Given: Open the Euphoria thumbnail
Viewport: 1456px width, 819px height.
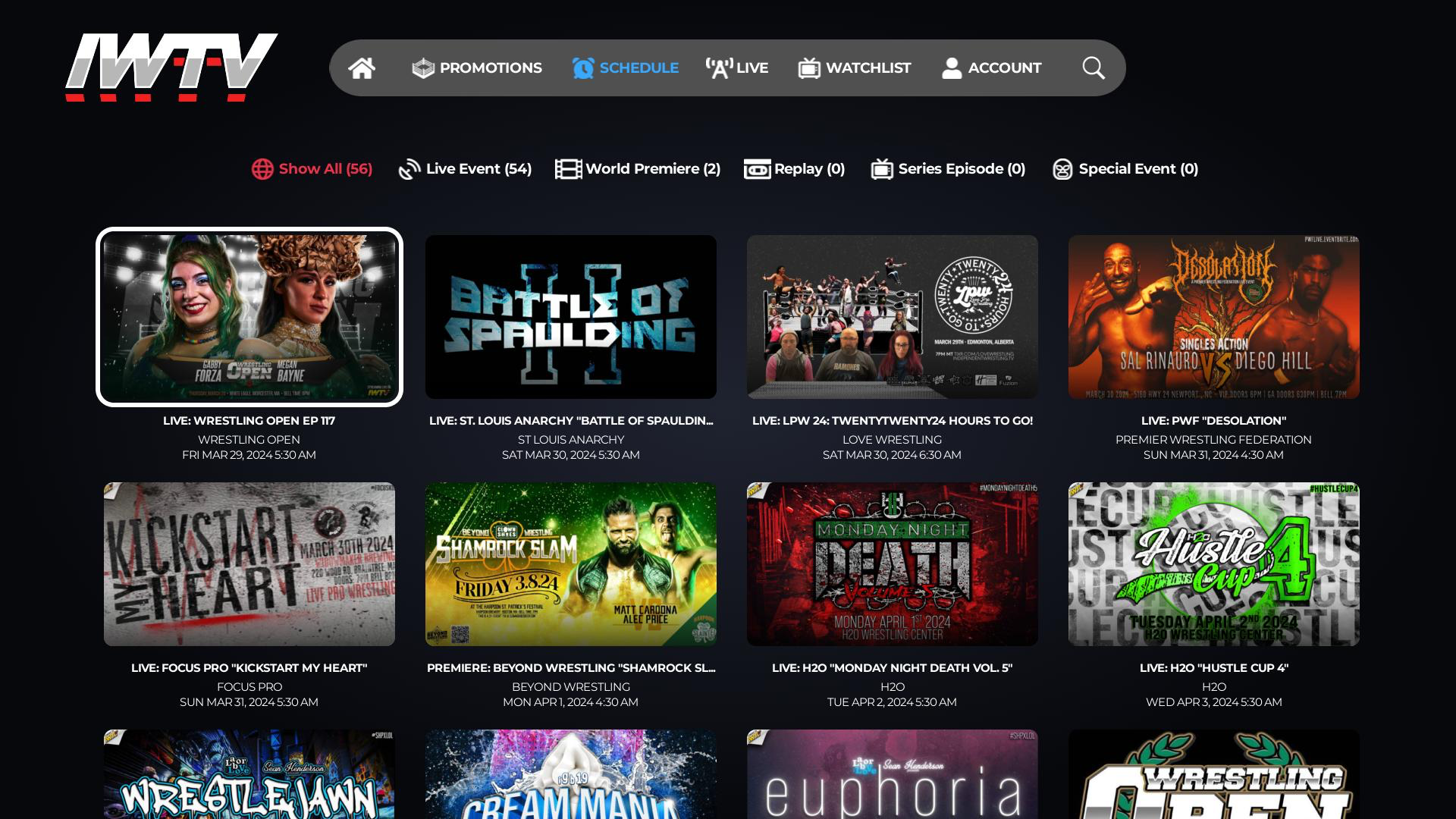Looking at the screenshot, I should [893, 774].
